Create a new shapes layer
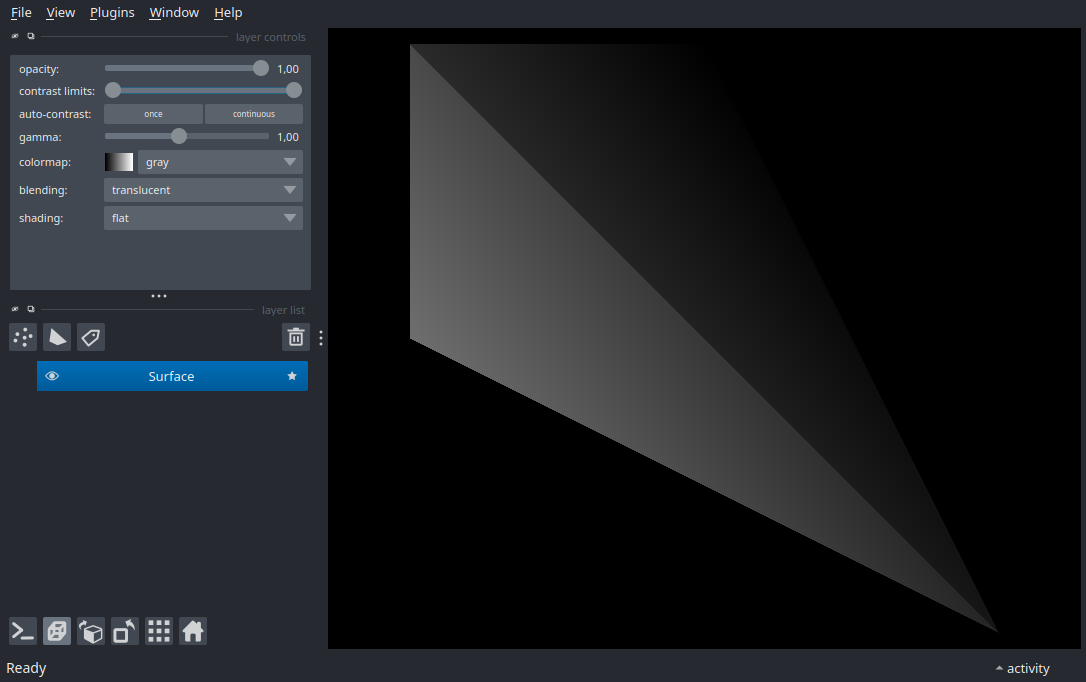The height and width of the screenshot is (682, 1086). [x=57, y=337]
